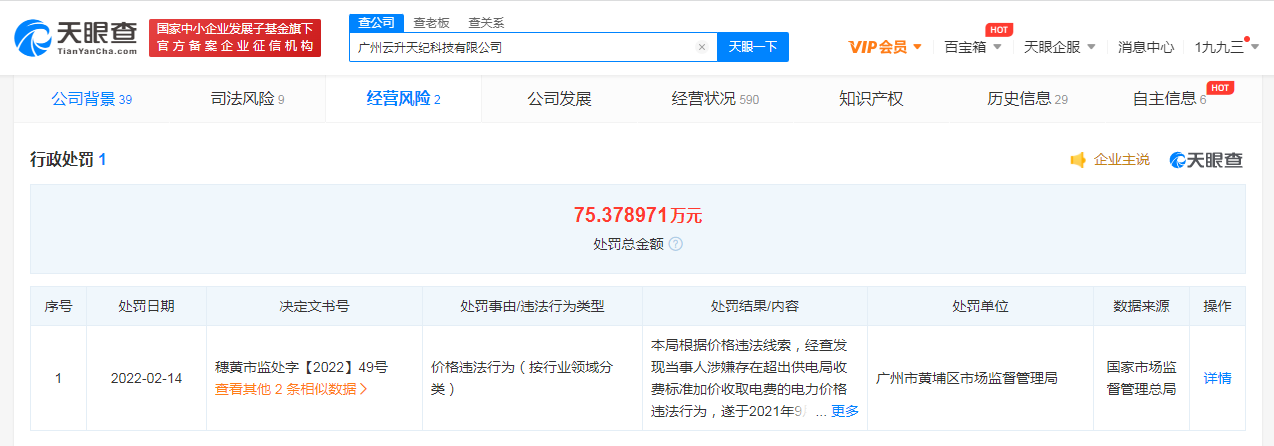Click the 天眼查 logo beside 企业主说
This screenshot has height=446, width=1274.
tap(1206, 160)
